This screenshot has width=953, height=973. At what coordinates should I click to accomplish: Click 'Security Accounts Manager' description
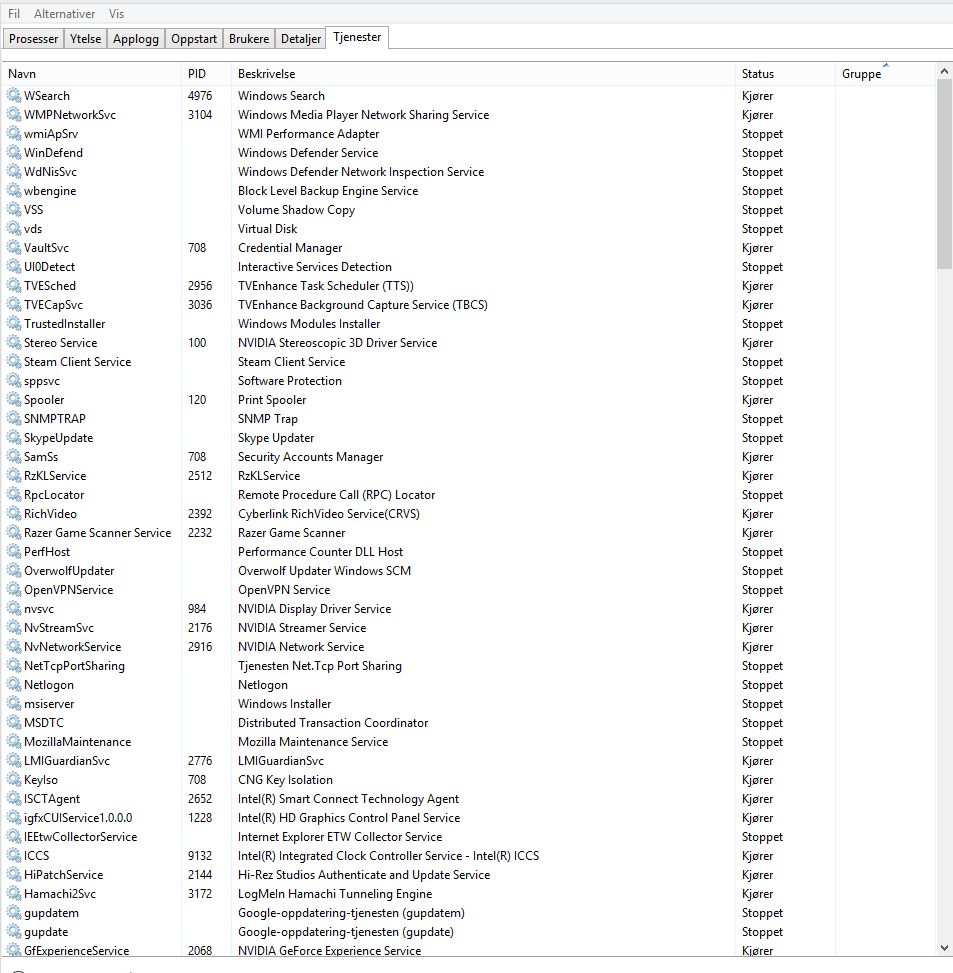coord(310,457)
